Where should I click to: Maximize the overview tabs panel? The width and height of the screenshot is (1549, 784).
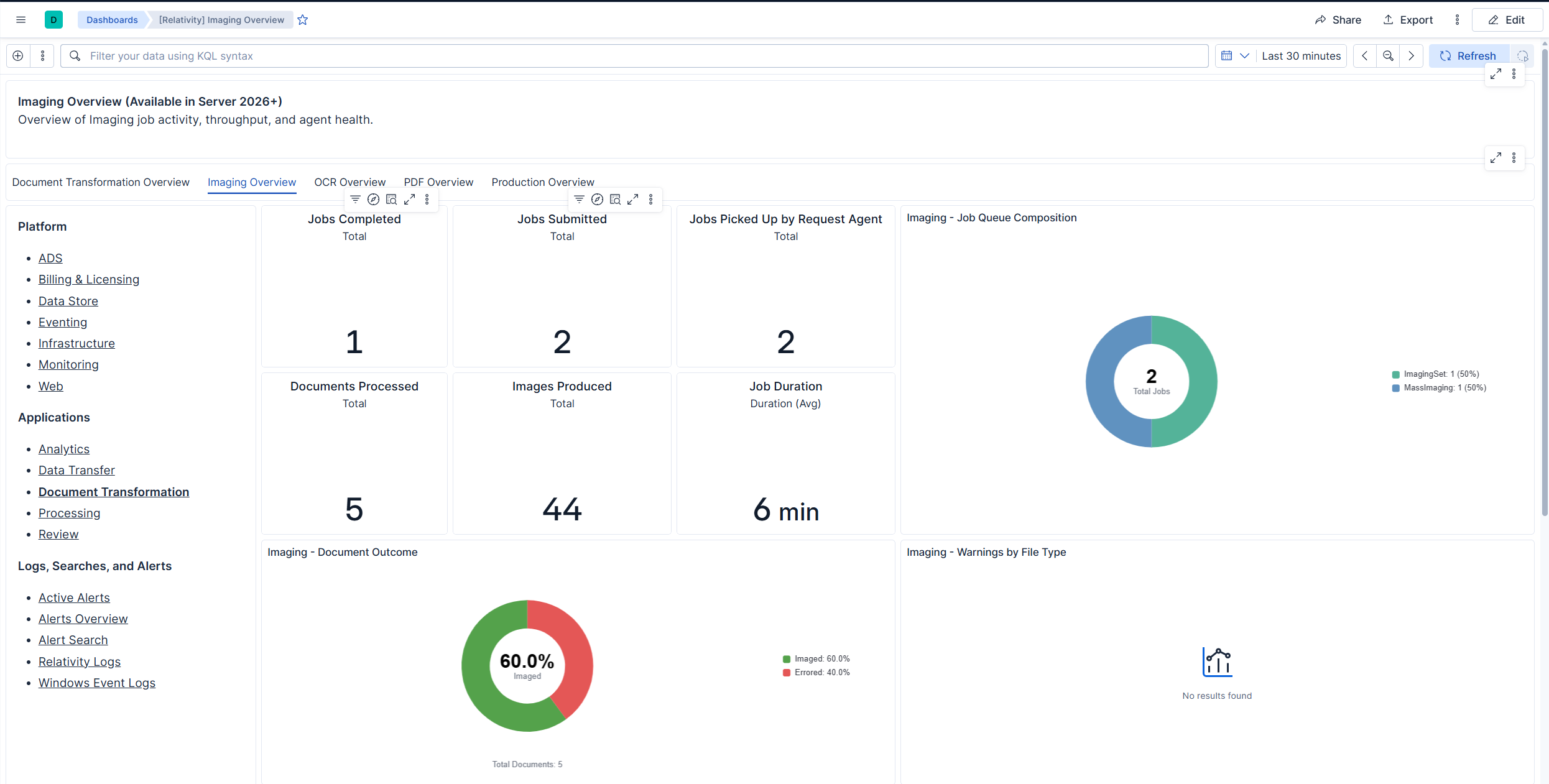1496,158
